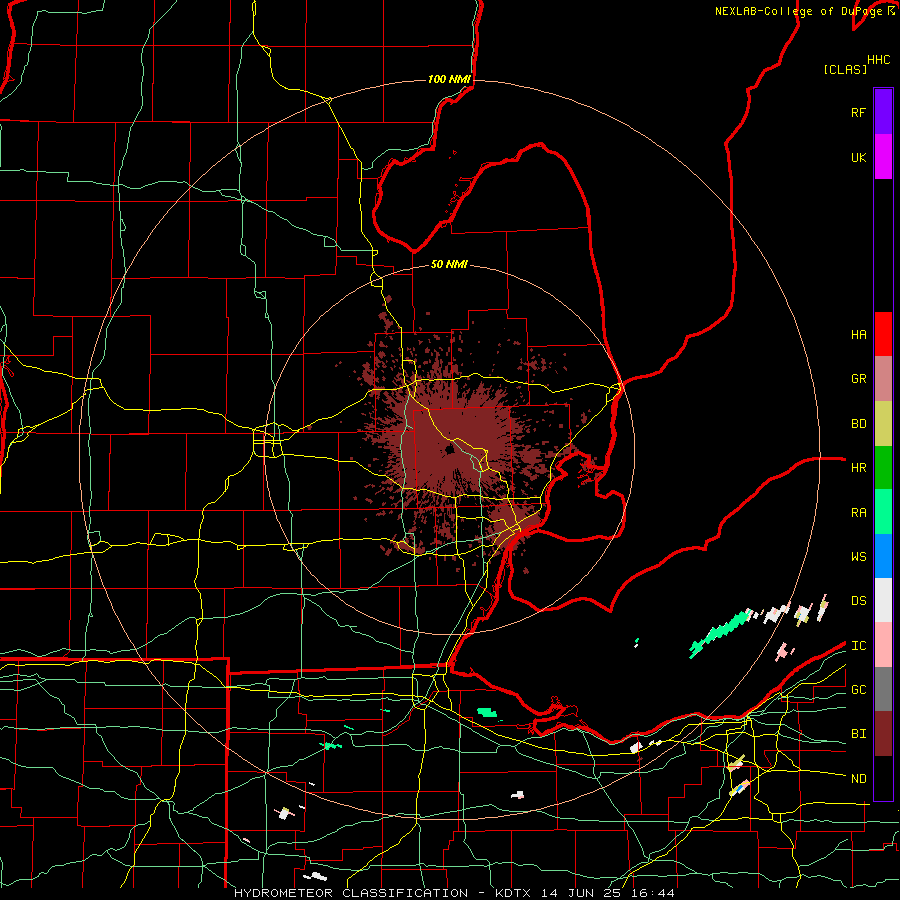Screen dimensions: 900x900
Task: Click the HA red legend swatch
Action: coord(883,334)
